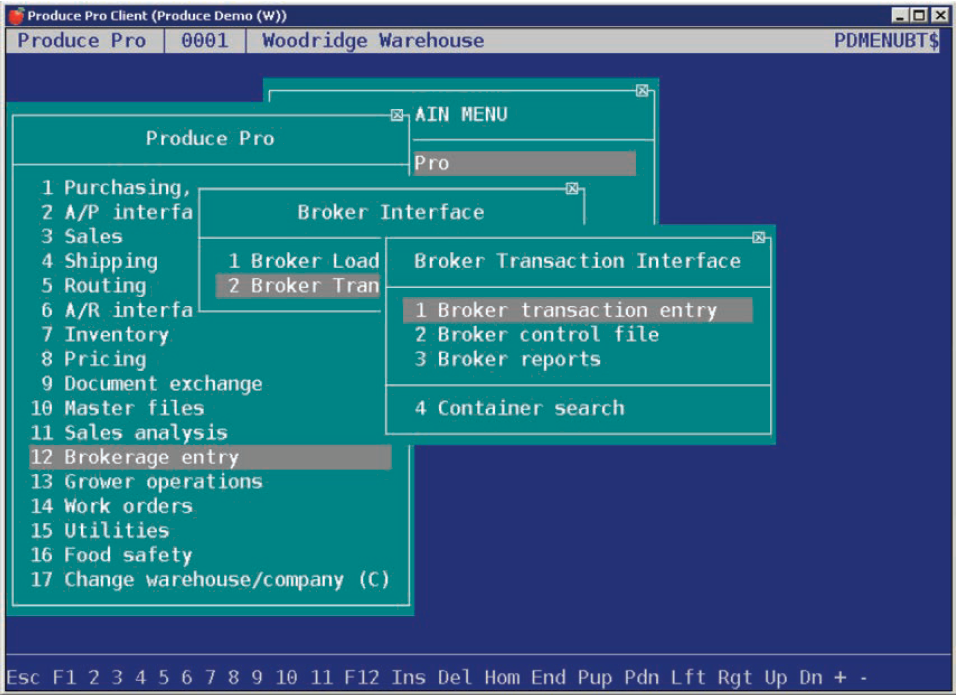Close the Produce Pro menu box
Image resolution: width=957 pixels, height=695 pixels.
[x=397, y=115]
